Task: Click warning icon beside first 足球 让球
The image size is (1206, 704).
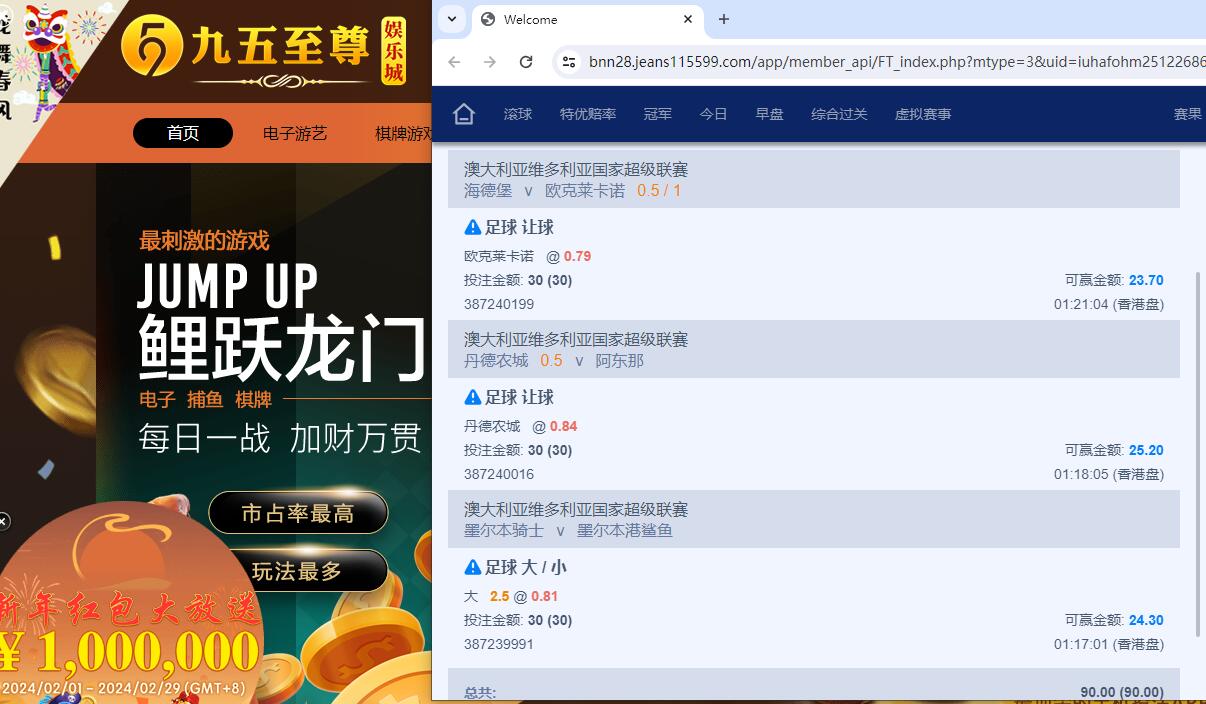Action: coord(473,227)
